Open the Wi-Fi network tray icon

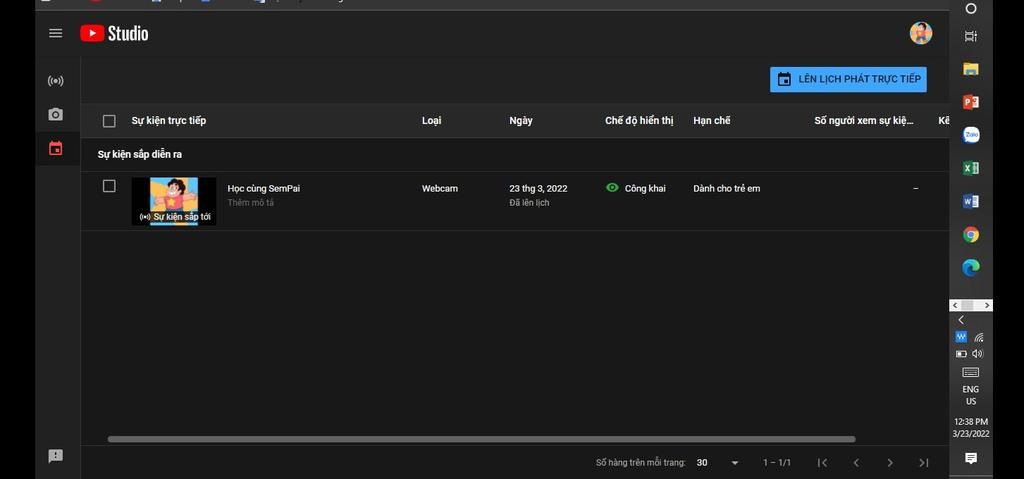(979, 338)
